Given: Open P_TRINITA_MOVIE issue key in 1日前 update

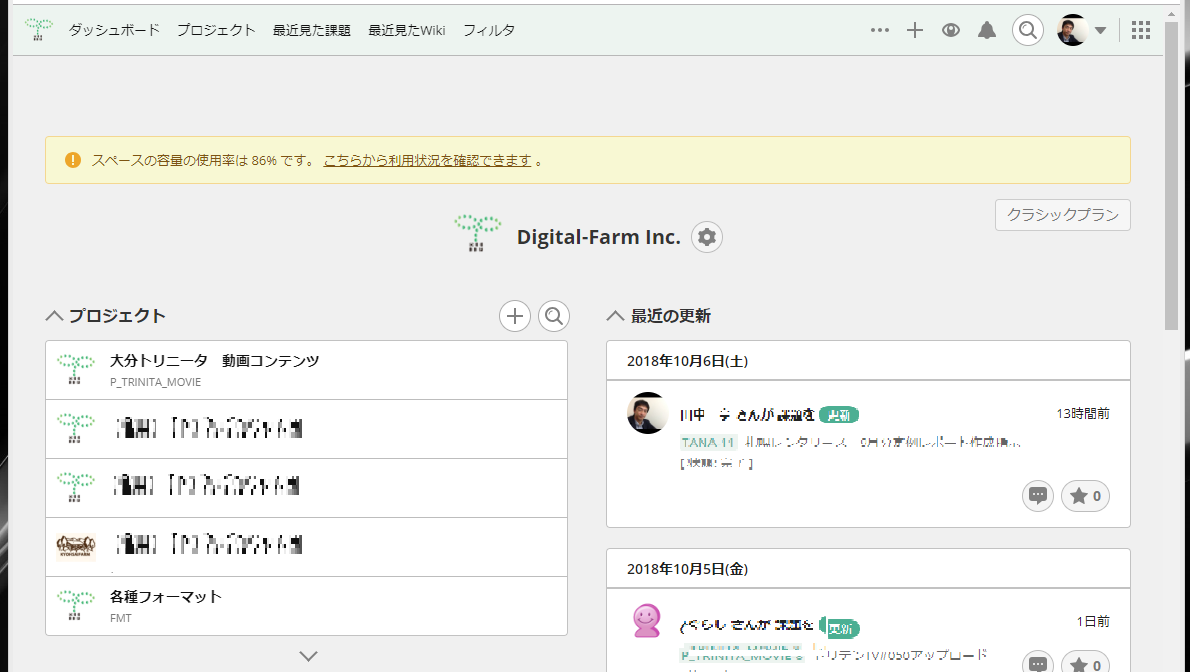Looking at the screenshot, I should click(741, 655).
